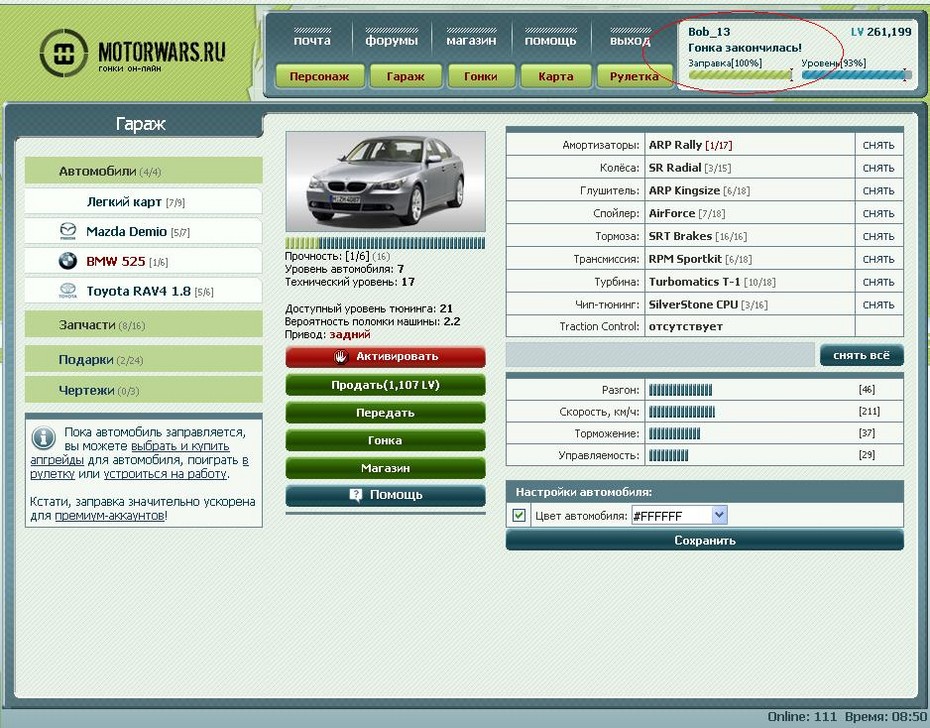Switch to the Персонаж tab
This screenshot has width=930, height=728.
point(319,77)
